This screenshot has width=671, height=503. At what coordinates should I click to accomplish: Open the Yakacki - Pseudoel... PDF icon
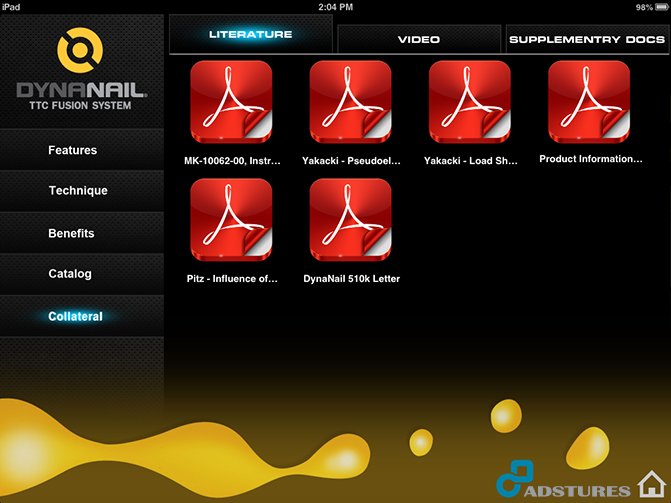(x=350, y=102)
